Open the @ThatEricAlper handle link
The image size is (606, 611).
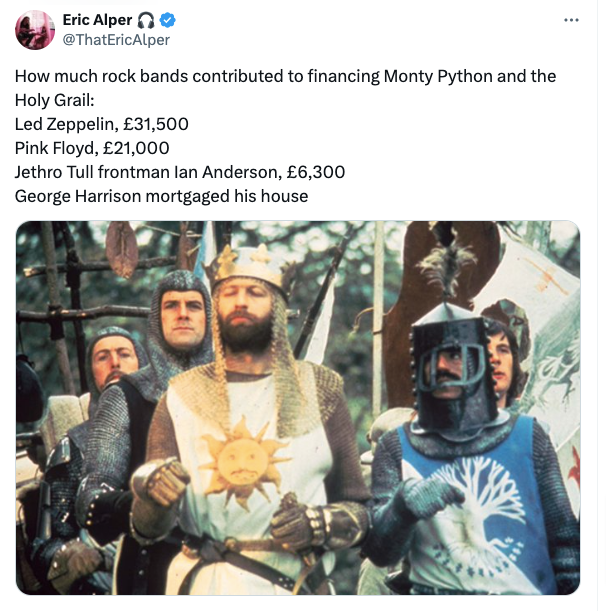point(116,40)
